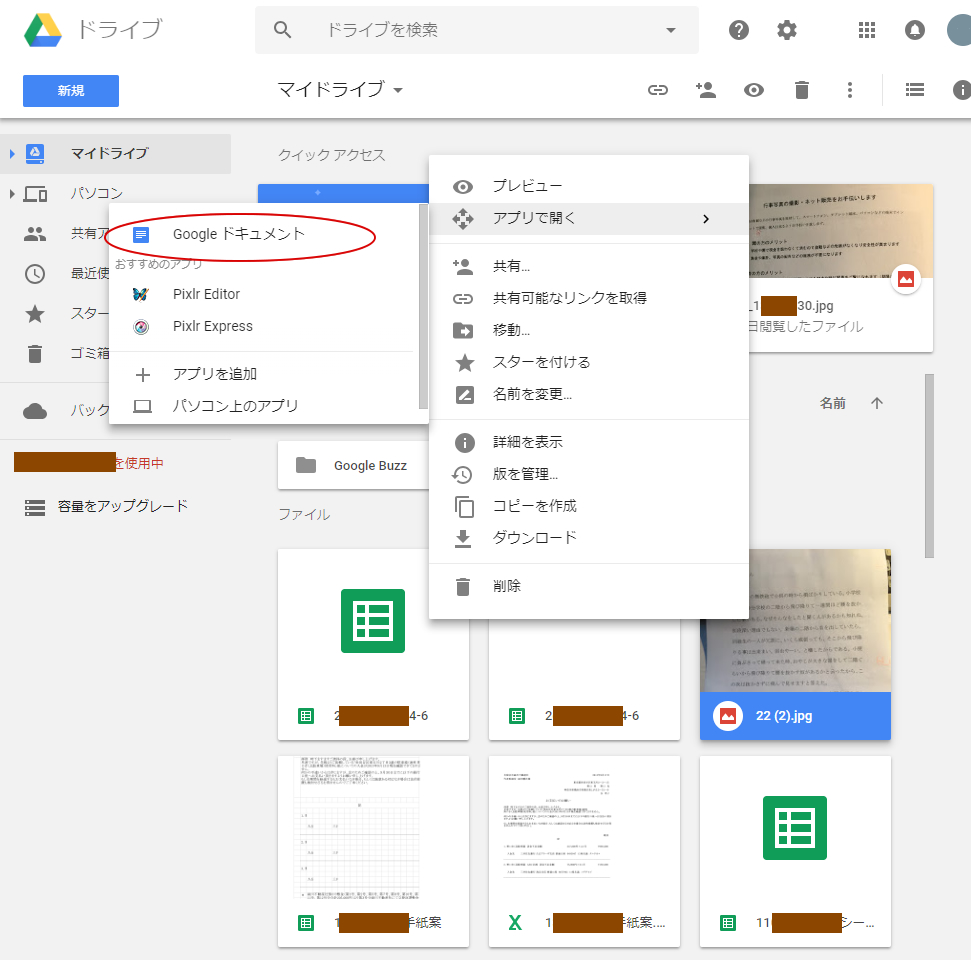Select 移動... in context menu
The image size is (971, 960).
(588, 330)
